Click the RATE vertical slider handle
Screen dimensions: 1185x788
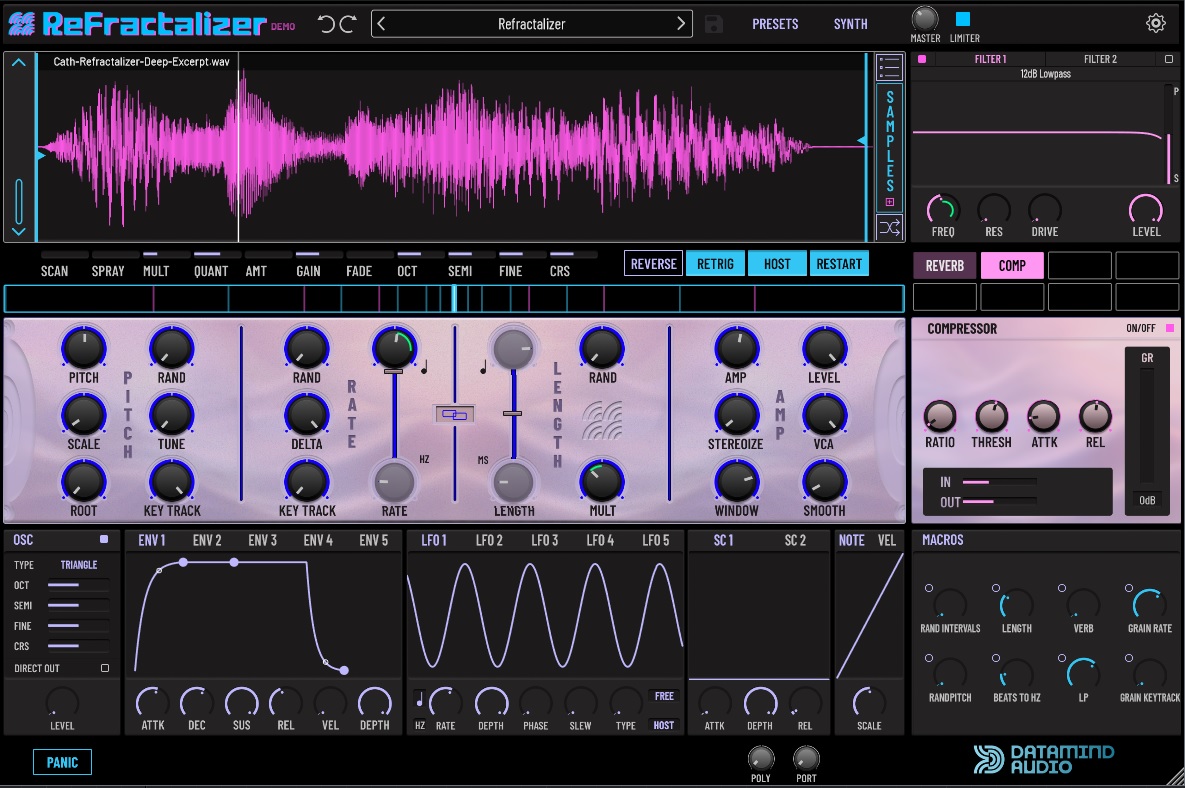click(x=393, y=372)
